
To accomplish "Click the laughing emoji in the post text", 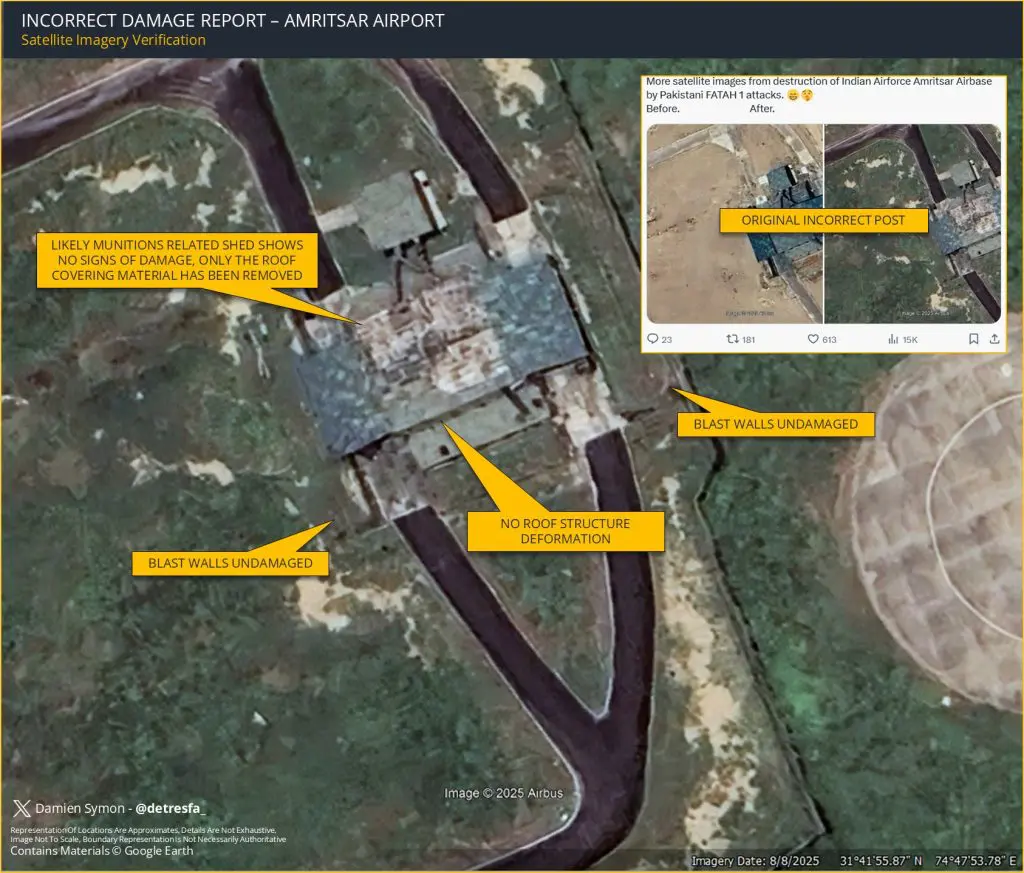I will pos(792,94).
